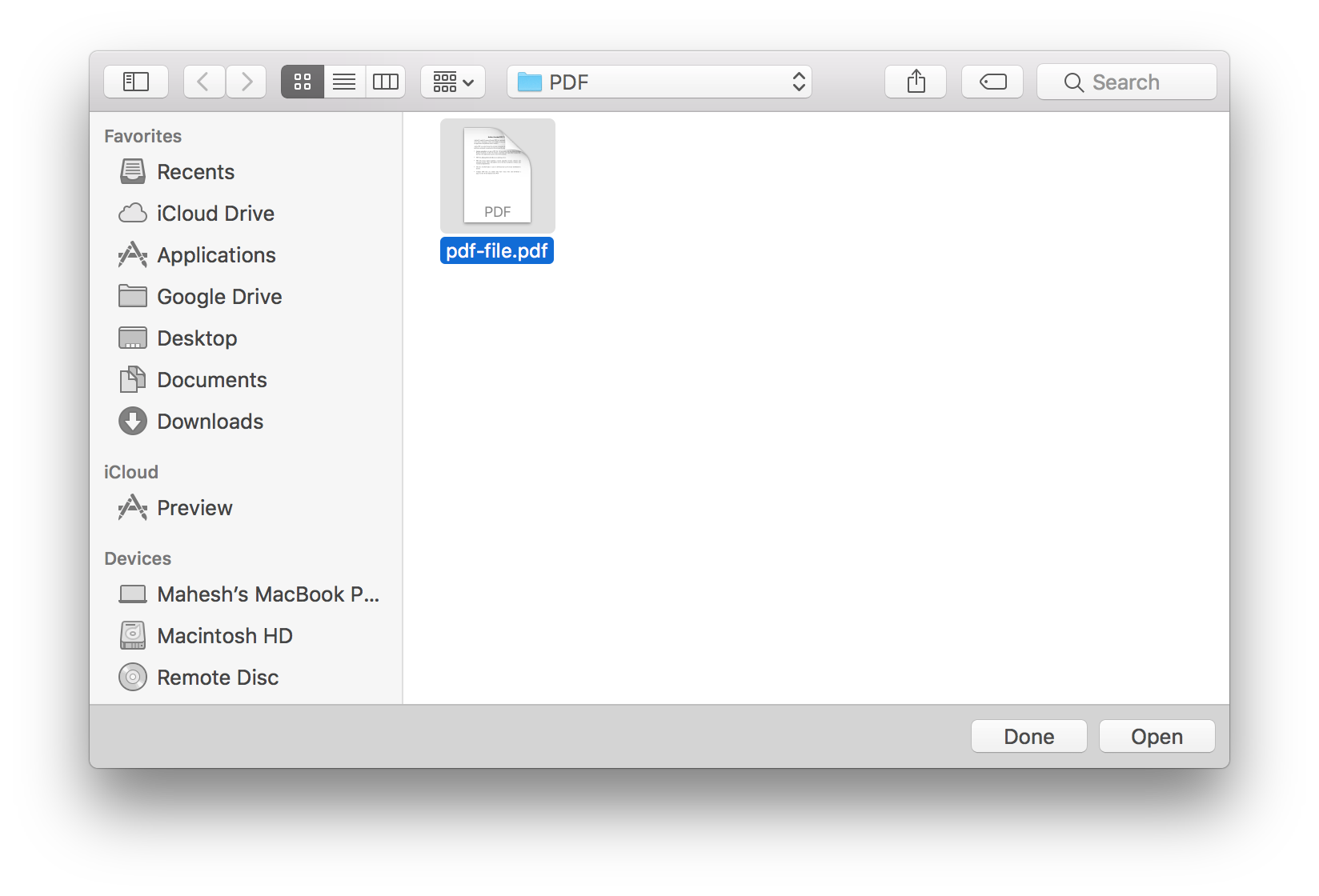Screen dimensions: 1319x896
Task: Select Preview under iCloud
Action: coord(194,507)
